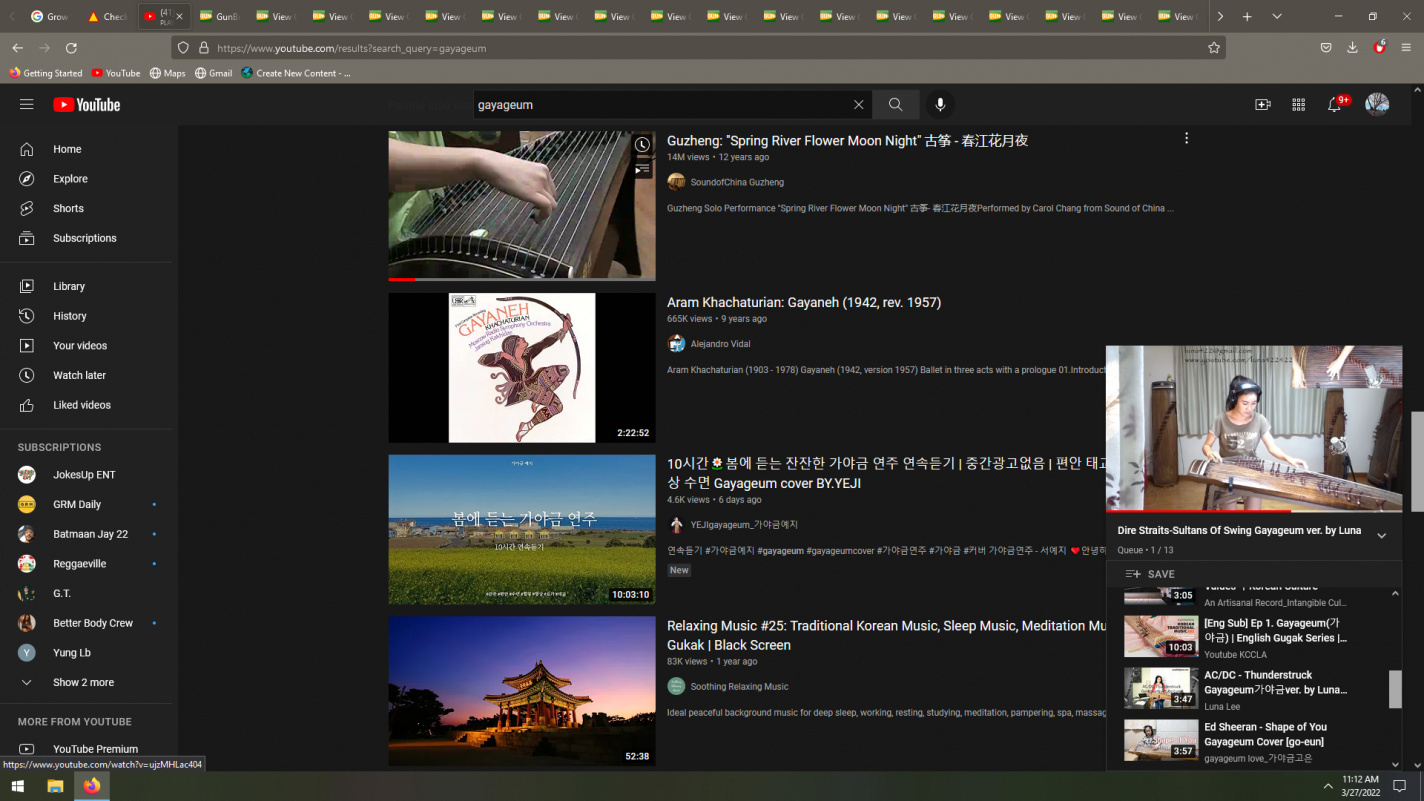1424x801 pixels.
Task: Open the YouTube hamburger guide menu
Action: point(27,104)
